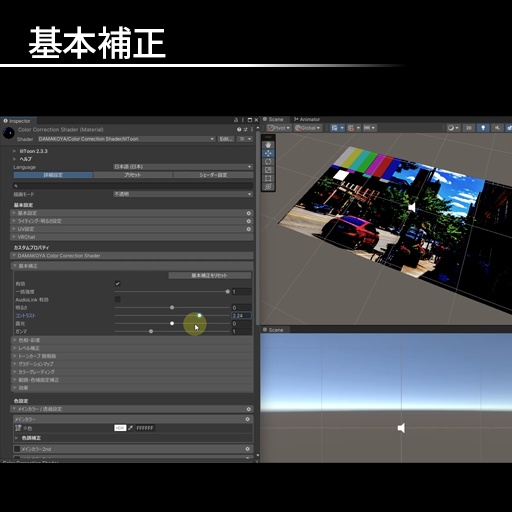Open 基本設定 section gear menu
The height and width of the screenshot is (512, 512).
point(248,213)
